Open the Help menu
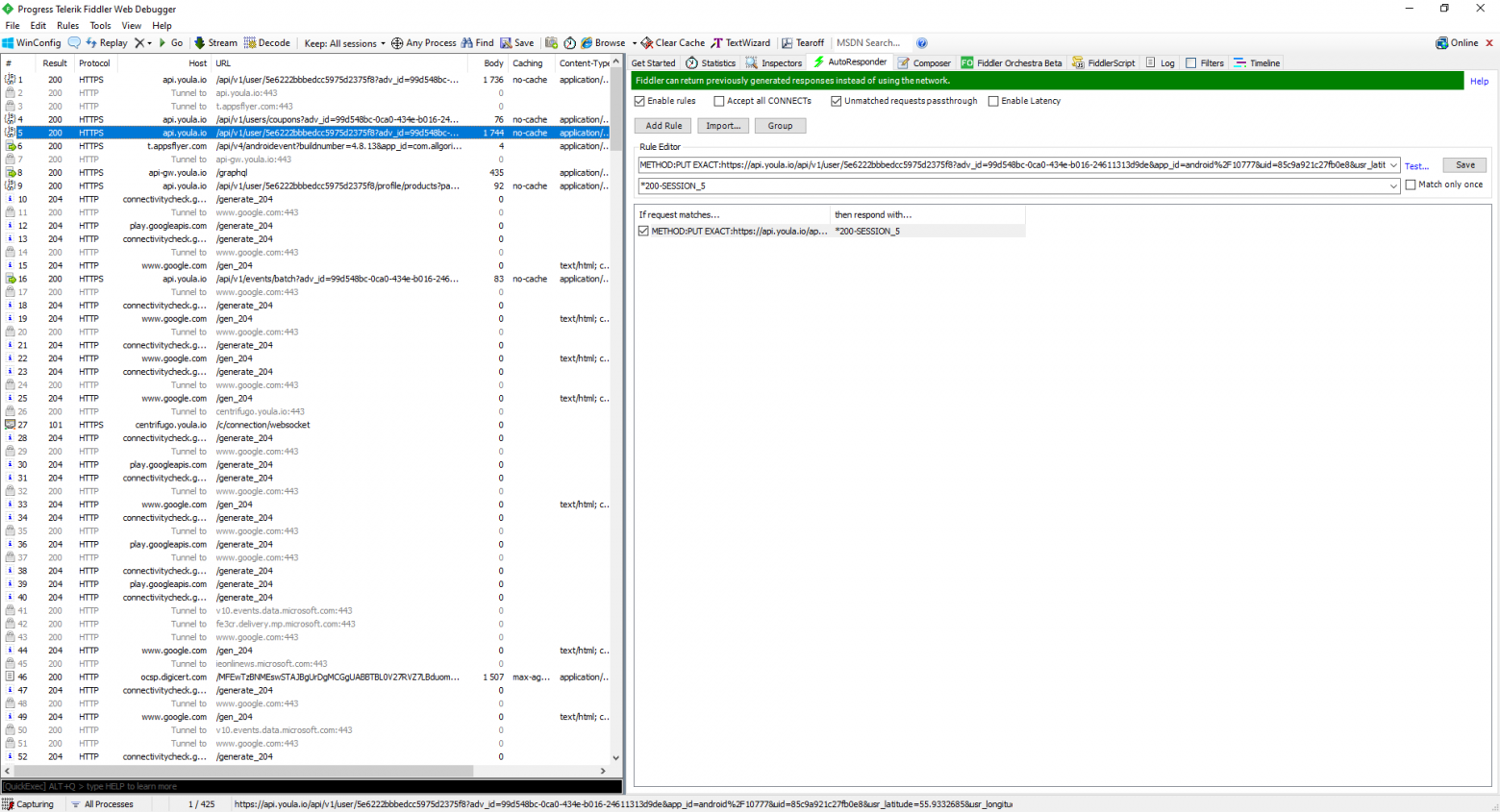The width and height of the screenshot is (1500, 812). tap(162, 26)
